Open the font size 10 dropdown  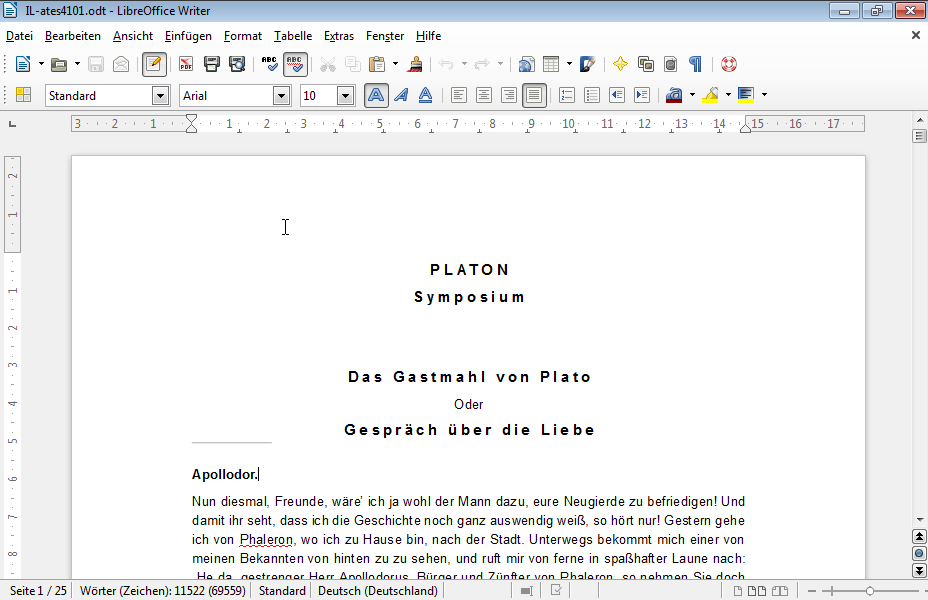point(346,95)
